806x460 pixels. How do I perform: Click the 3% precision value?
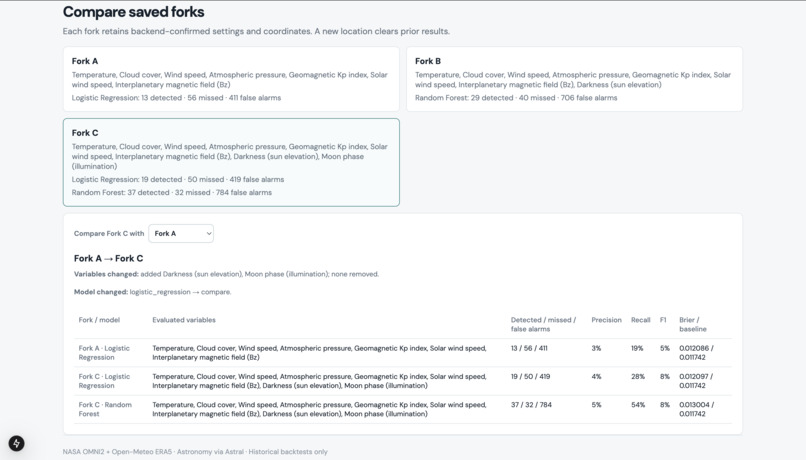[596, 348]
